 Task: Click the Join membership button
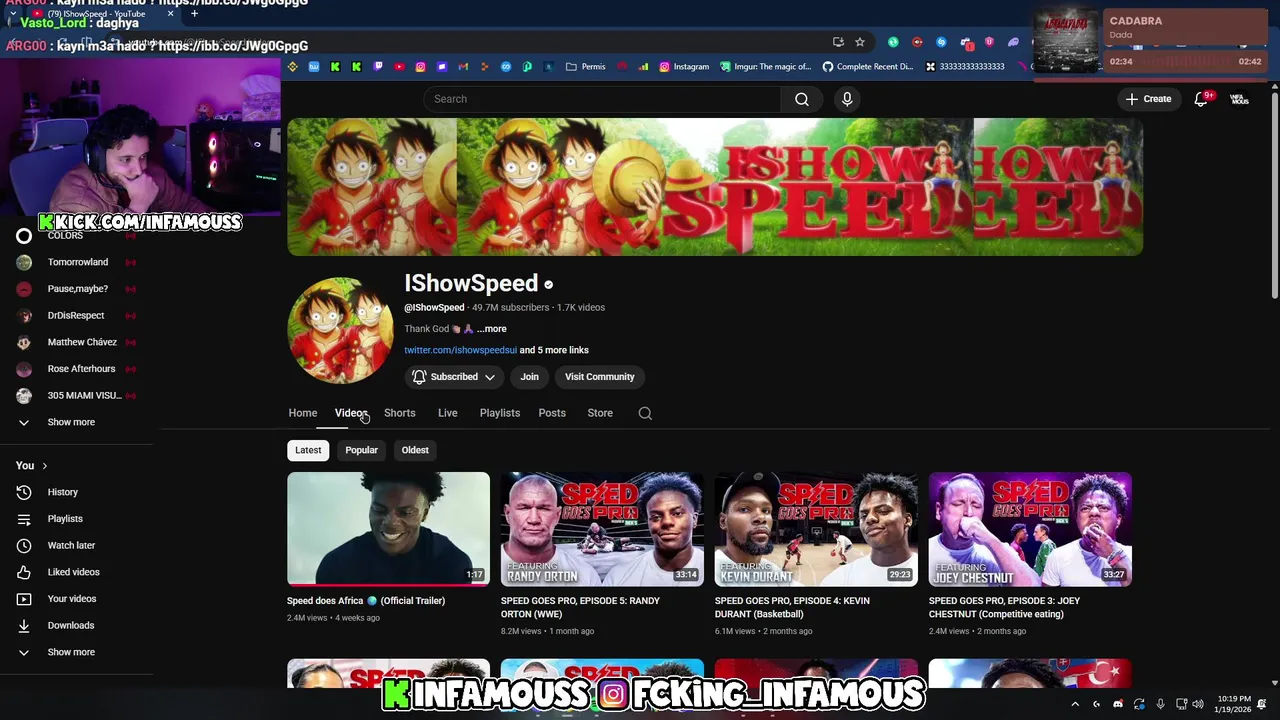pos(529,377)
